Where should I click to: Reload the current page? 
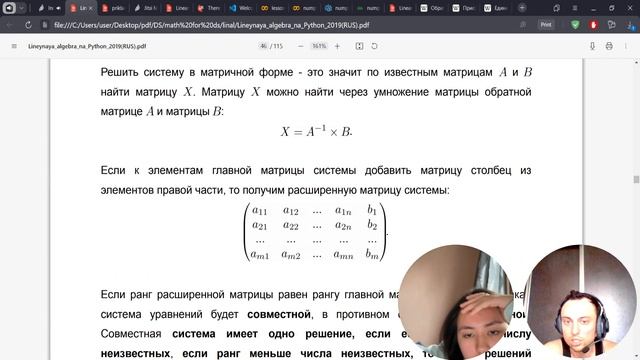click(28, 25)
